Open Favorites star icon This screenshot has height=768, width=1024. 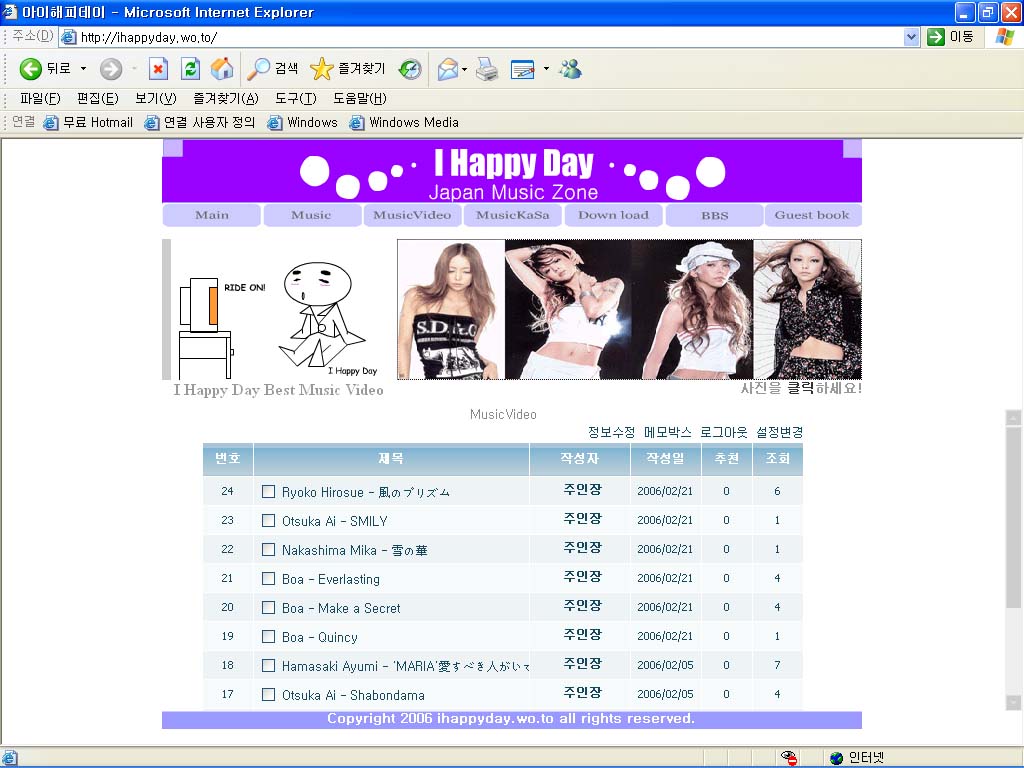(x=322, y=69)
